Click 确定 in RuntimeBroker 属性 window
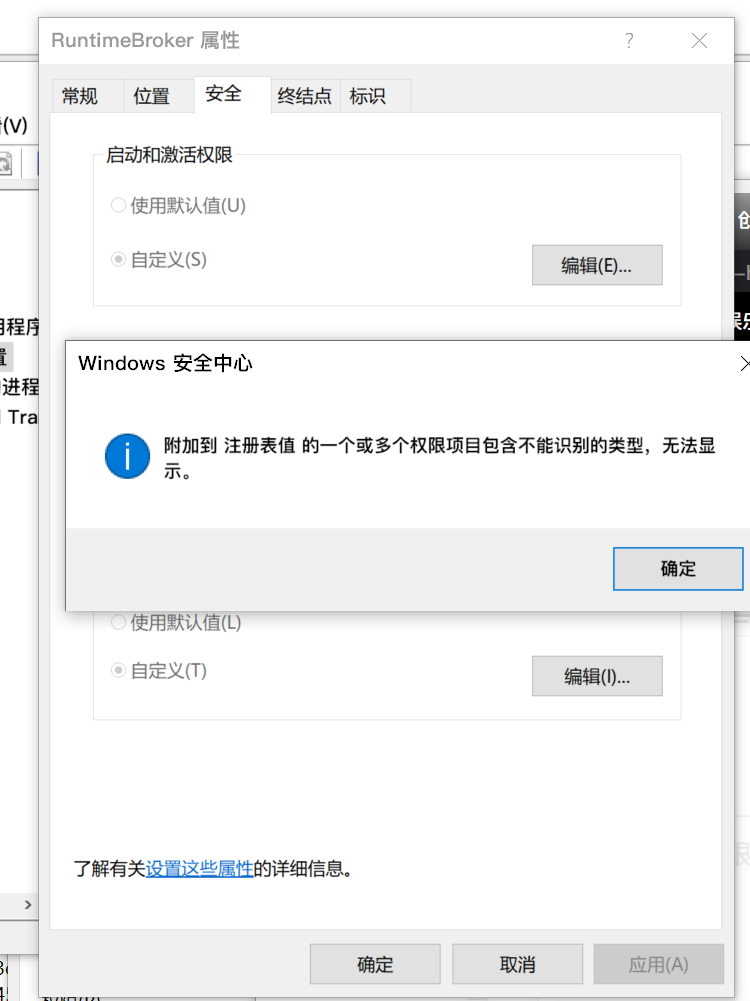 click(375, 964)
